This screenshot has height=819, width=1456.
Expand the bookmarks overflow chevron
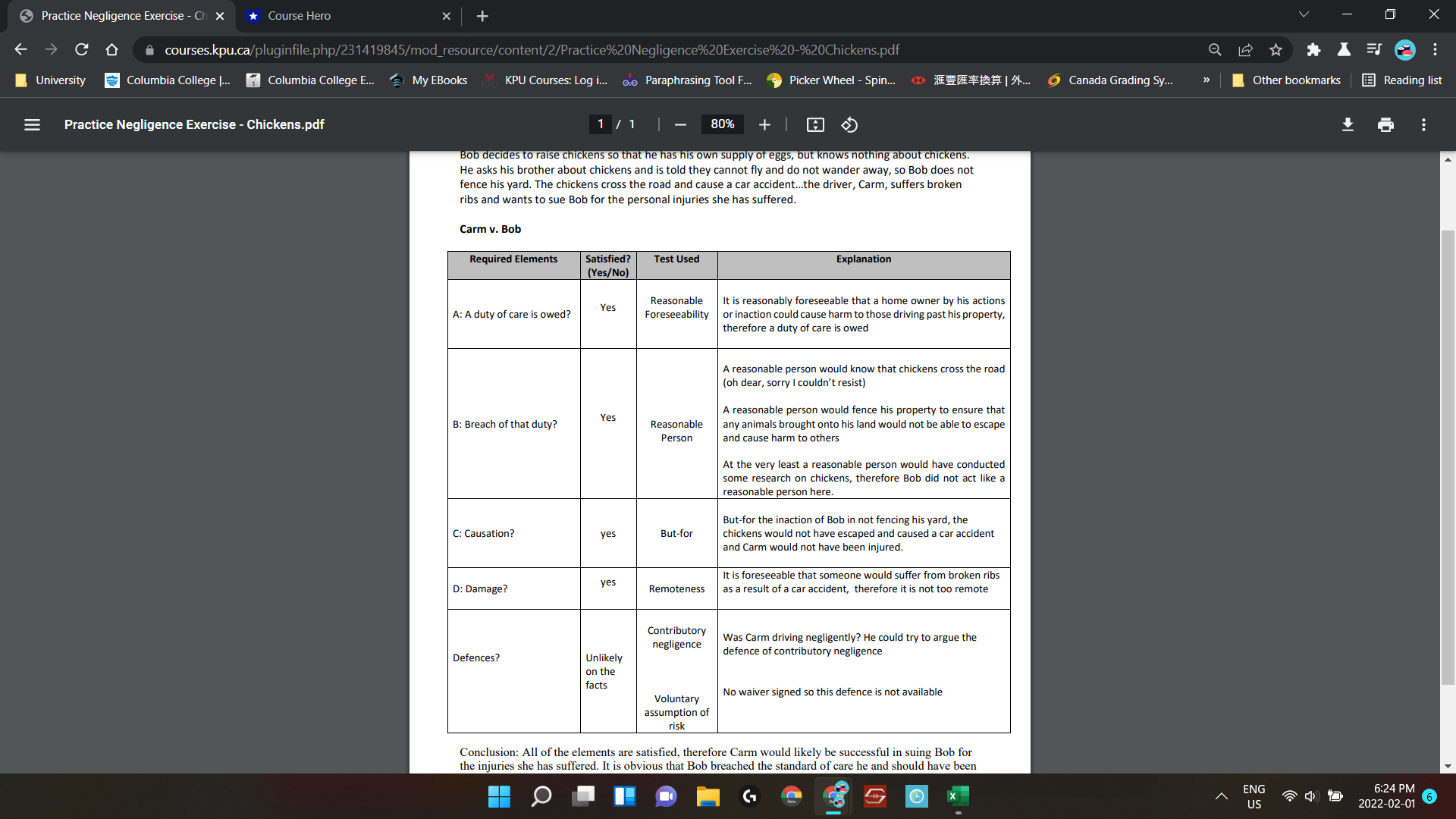tap(1206, 80)
